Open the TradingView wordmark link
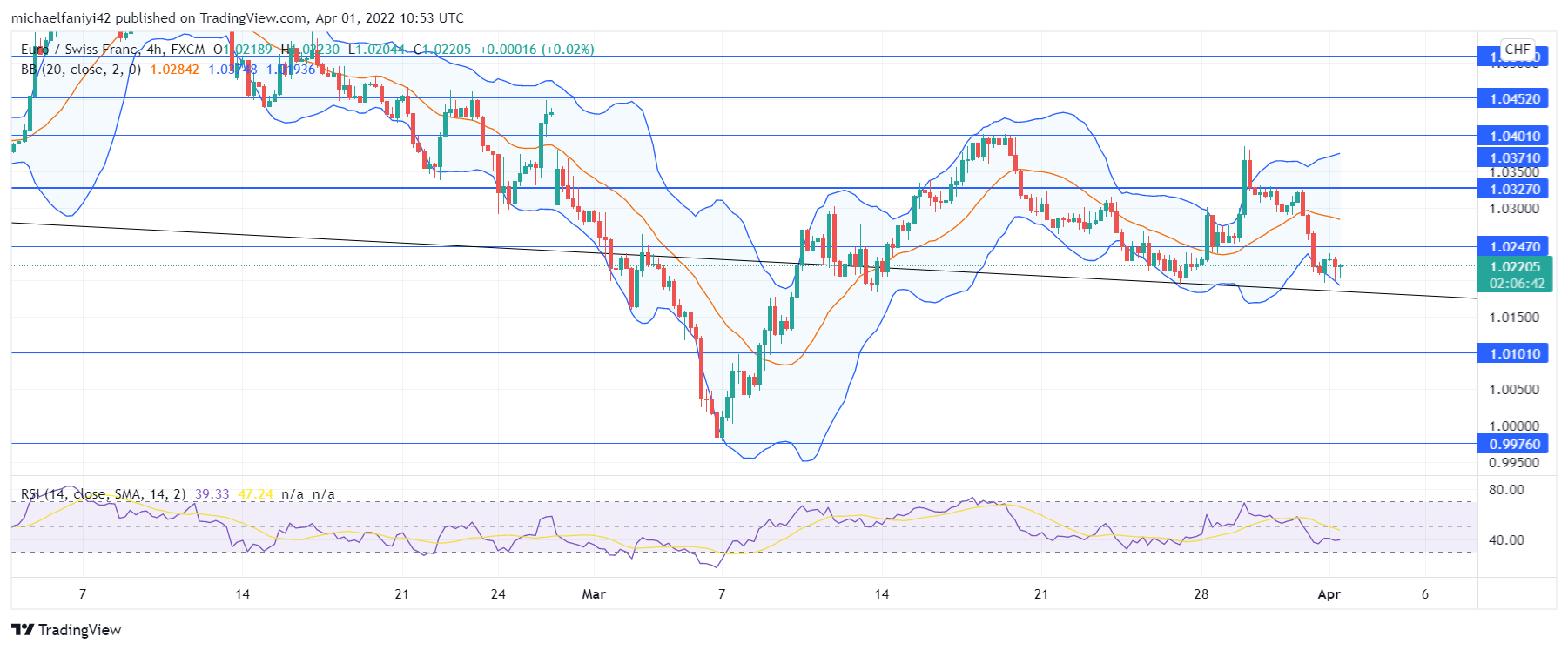Screen dimensions: 1568x650 79,630
